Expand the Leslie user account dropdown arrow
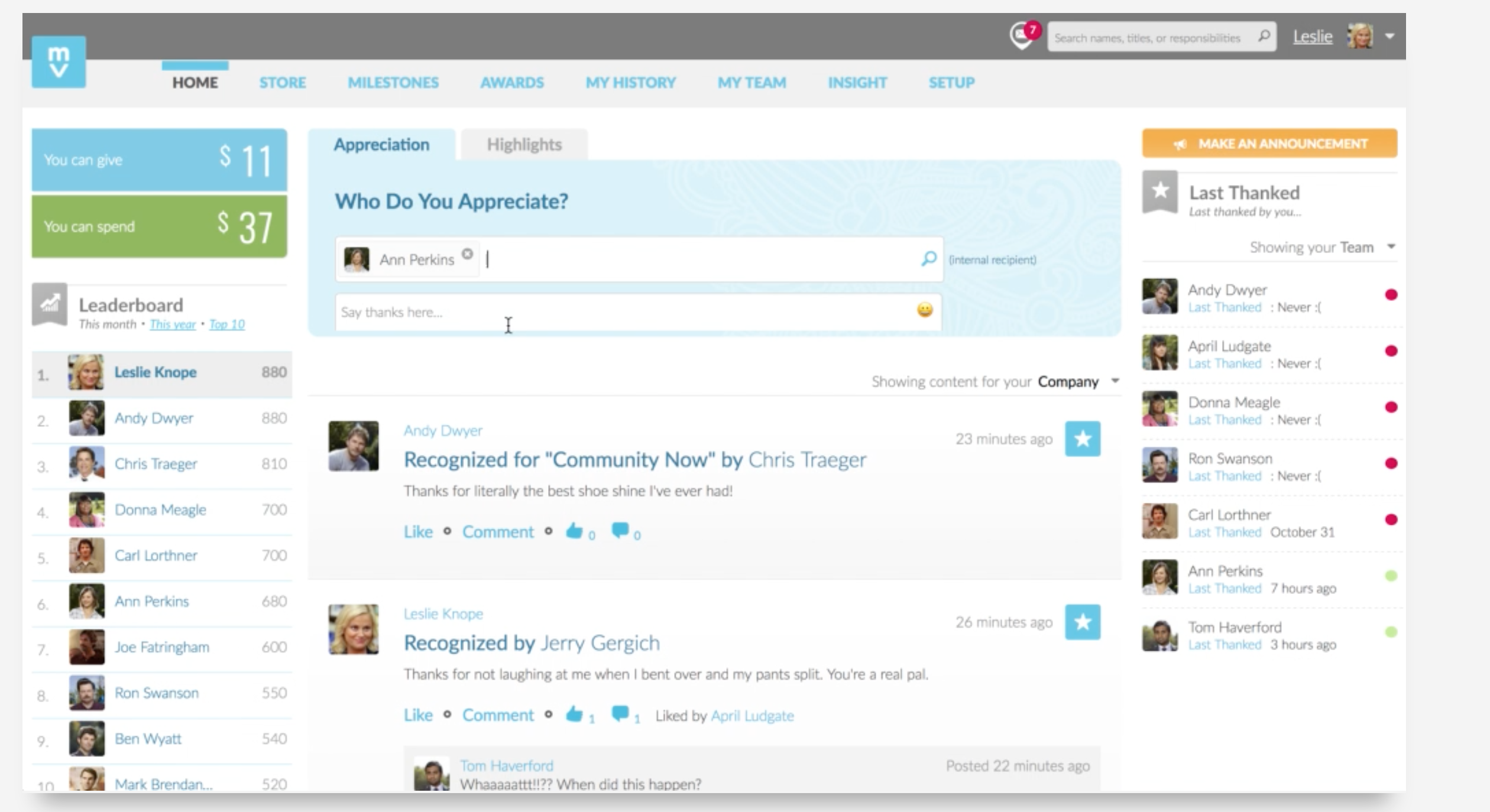This screenshot has height=812, width=1490. pos(1389,37)
